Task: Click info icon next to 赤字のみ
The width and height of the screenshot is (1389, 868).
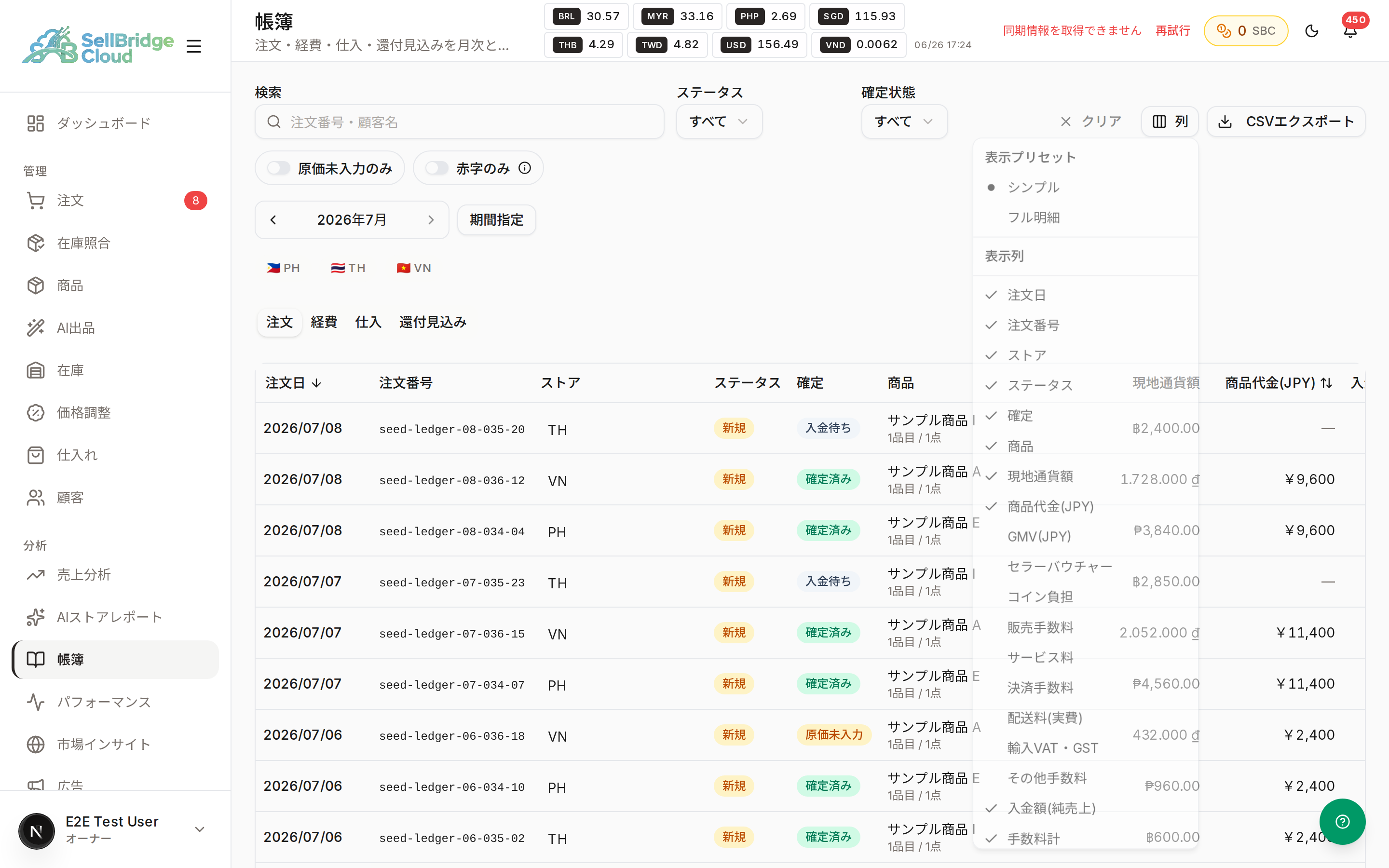Action: pos(525,168)
